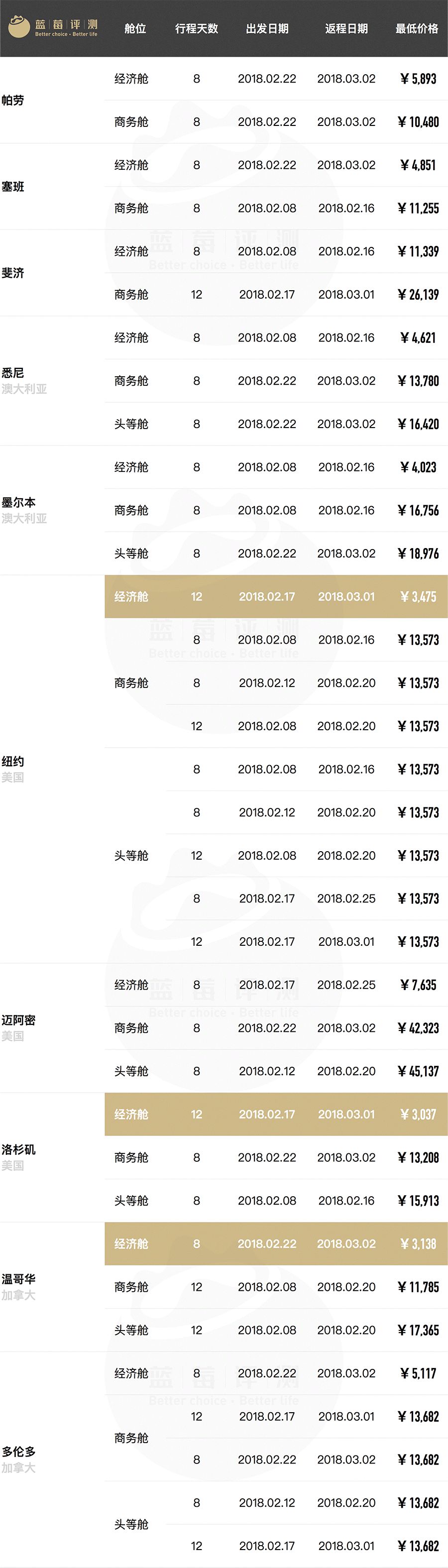Click price ¥5,117 for 多伦多 economy
The width and height of the screenshot is (448, 1568).
[418, 1374]
